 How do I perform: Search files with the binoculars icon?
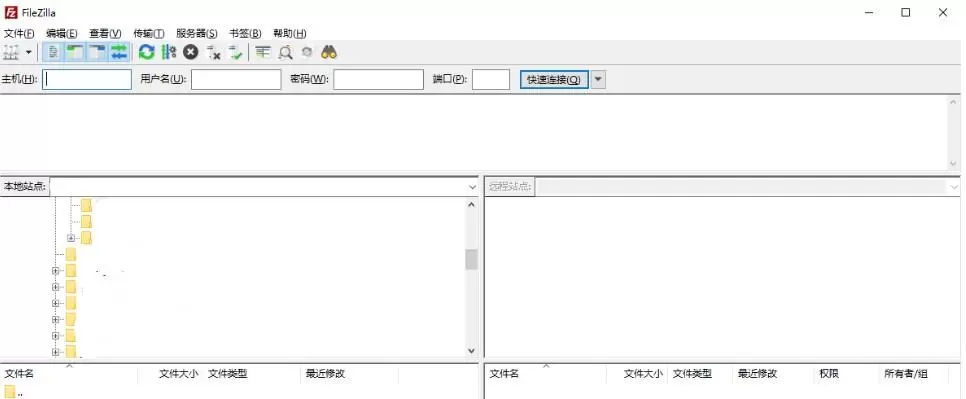pos(329,52)
